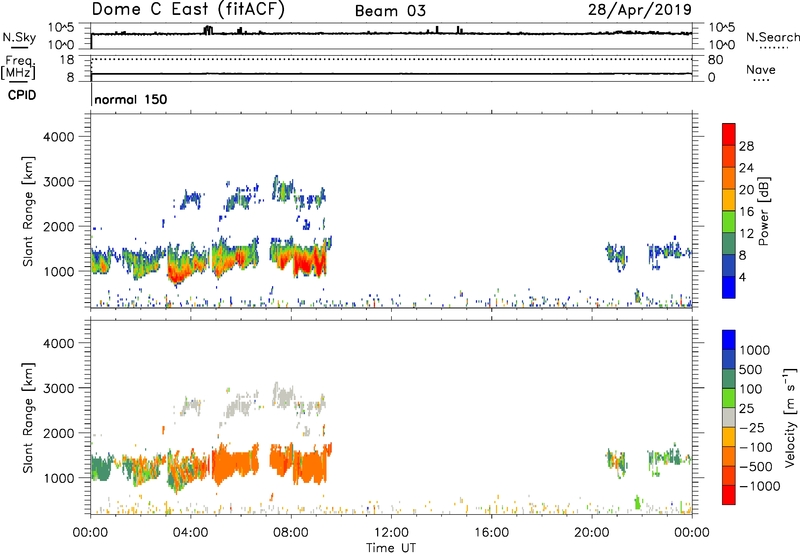Click the '08:00' time axis tick label
Viewport: 800px width, 554px height.
(291, 533)
